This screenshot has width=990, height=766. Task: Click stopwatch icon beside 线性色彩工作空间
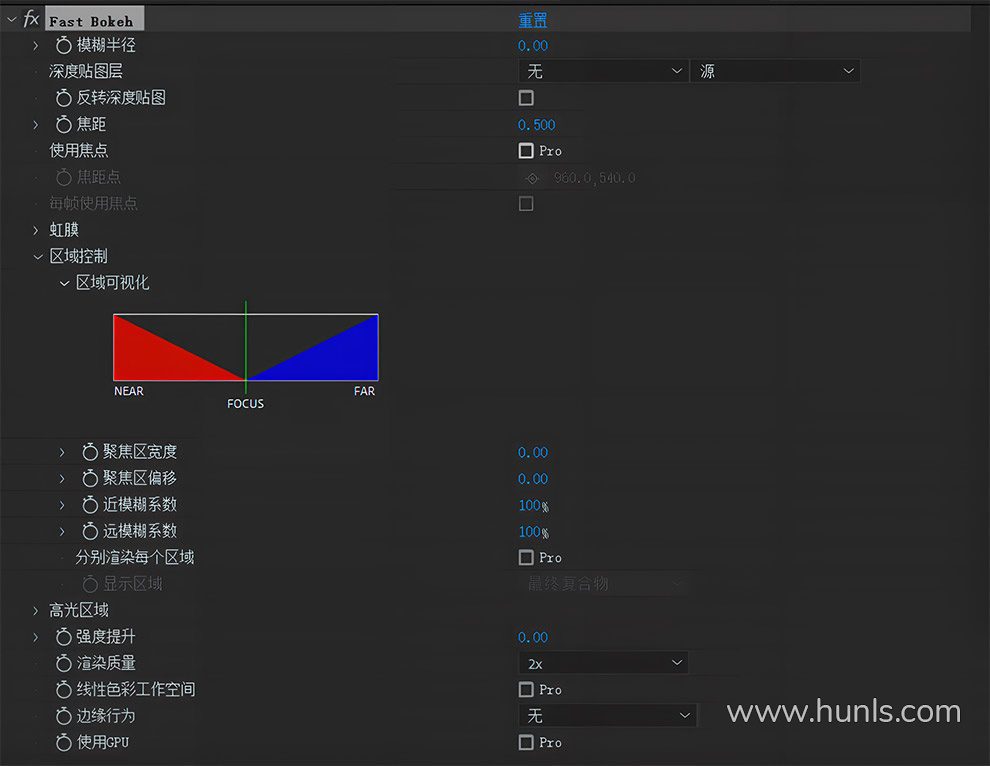(x=63, y=690)
